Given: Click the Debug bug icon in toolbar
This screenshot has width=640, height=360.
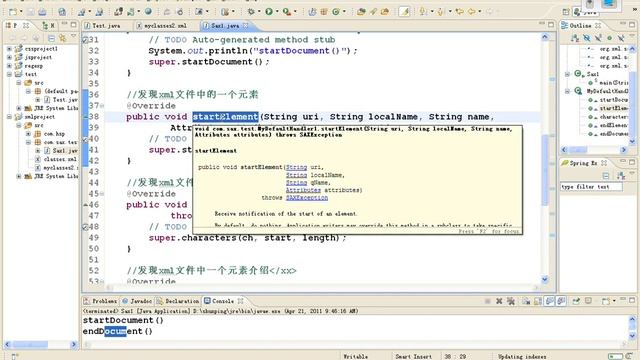Looking at the screenshot, I should click(x=251, y=12).
